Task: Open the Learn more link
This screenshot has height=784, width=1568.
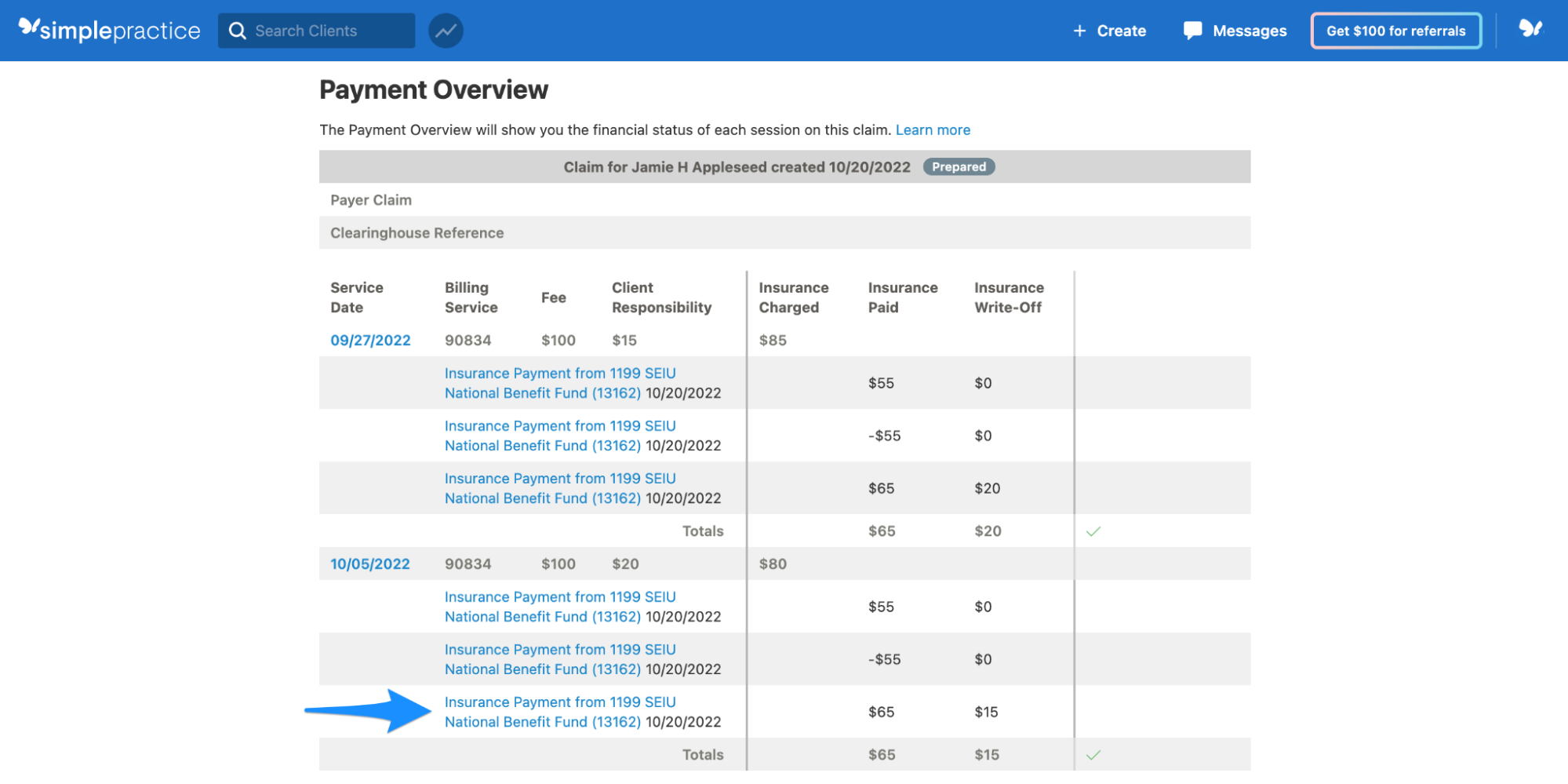Action: (933, 129)
